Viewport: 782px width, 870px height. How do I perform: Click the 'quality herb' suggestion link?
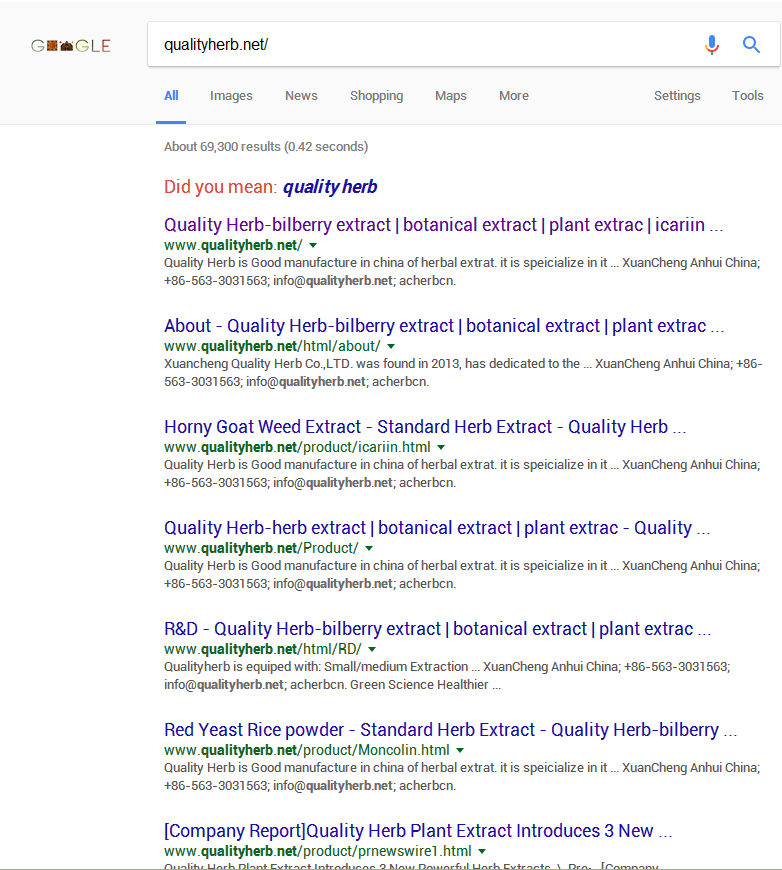click(x=330, y=187)
